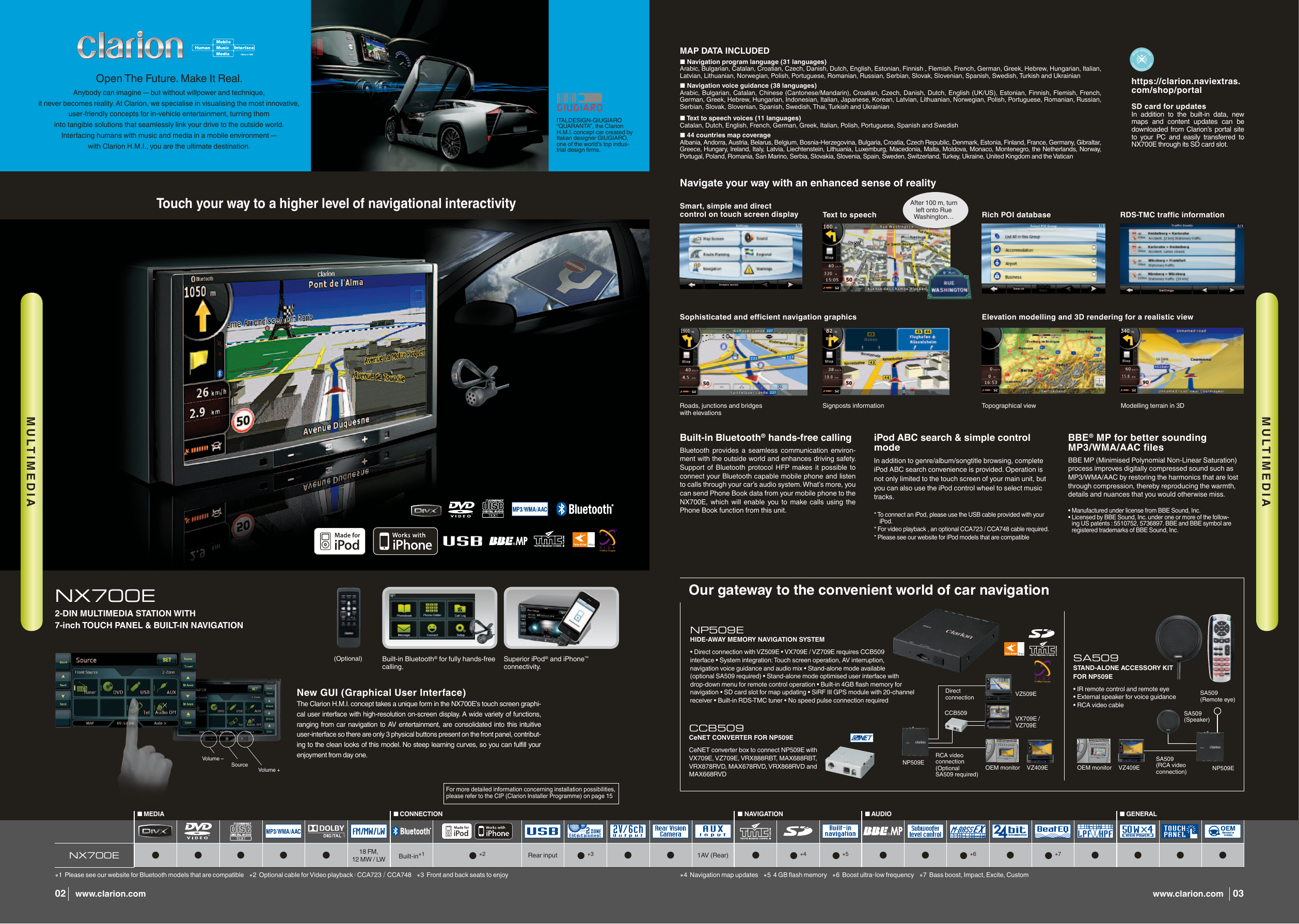Click the DVD Video icon in the feature table

point(198,831)
